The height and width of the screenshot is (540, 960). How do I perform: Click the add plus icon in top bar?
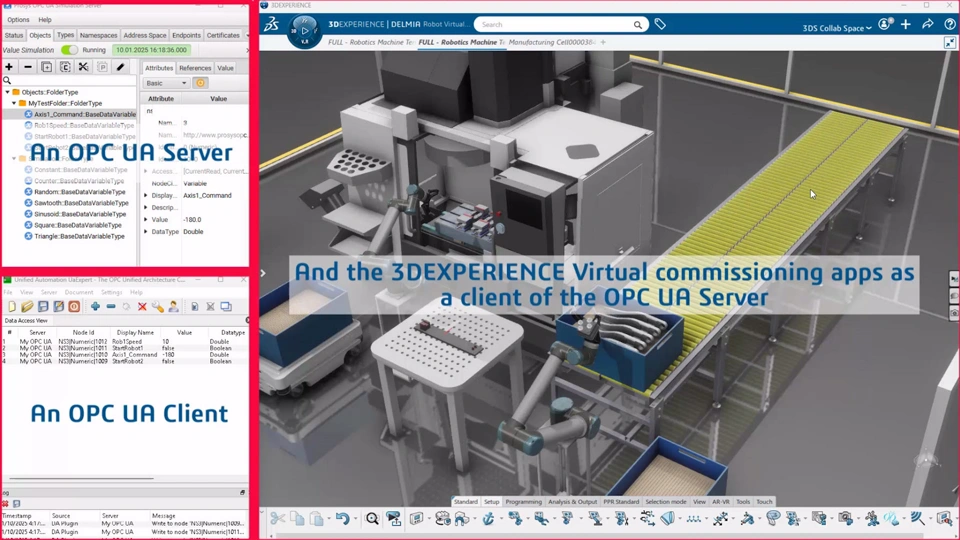pos(906,24)
